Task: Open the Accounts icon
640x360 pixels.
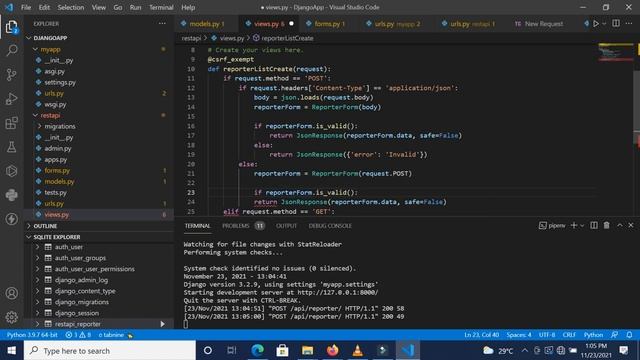Action: 11,293
